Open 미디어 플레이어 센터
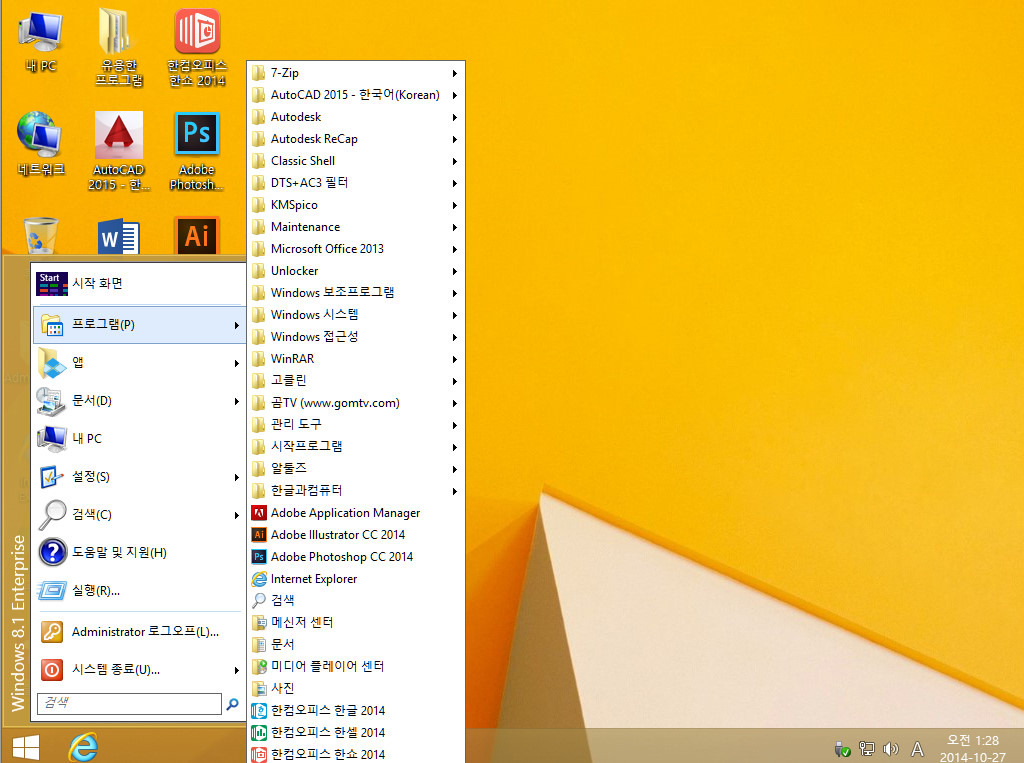 coord(356,667)
